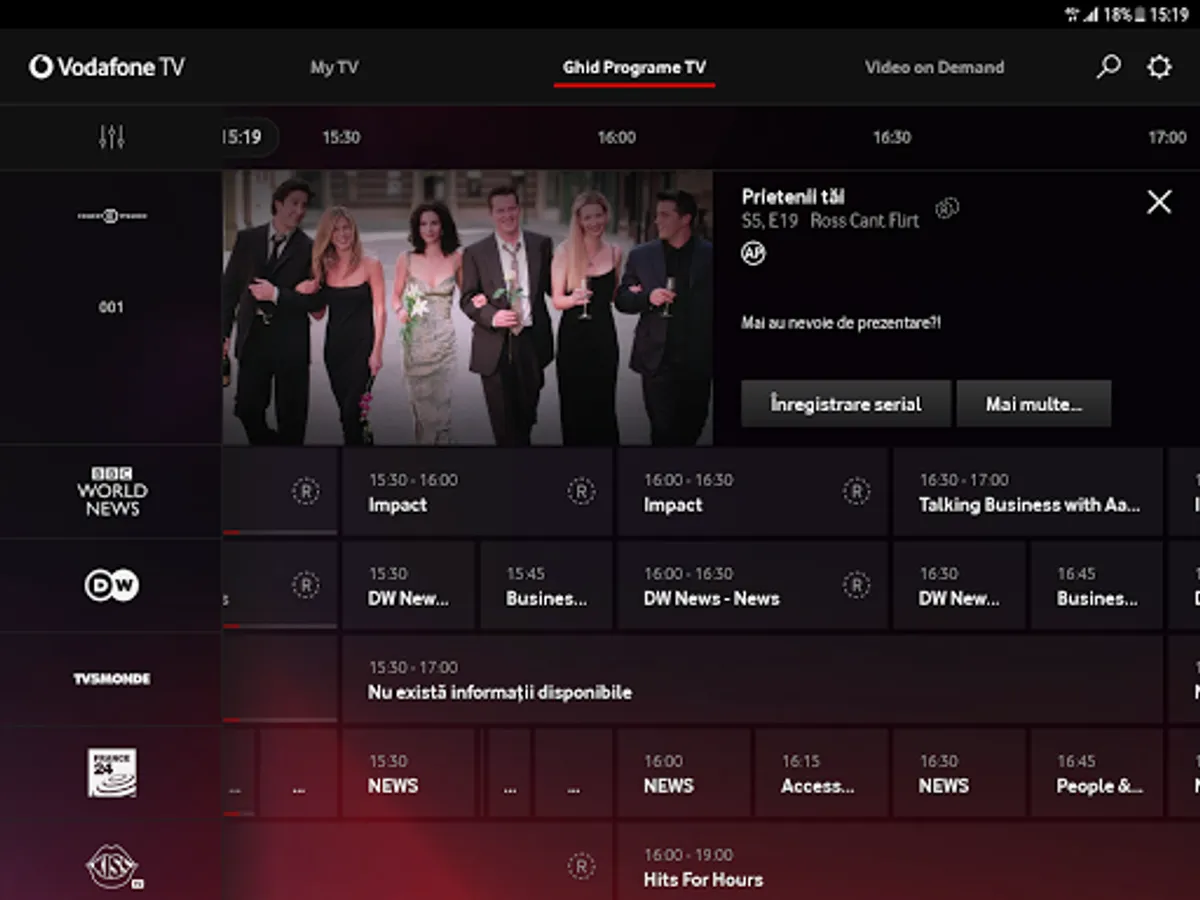Jump to 16:30 on timeline
1200x900 pixels.
pyautogui.click(x=892, y=137)
